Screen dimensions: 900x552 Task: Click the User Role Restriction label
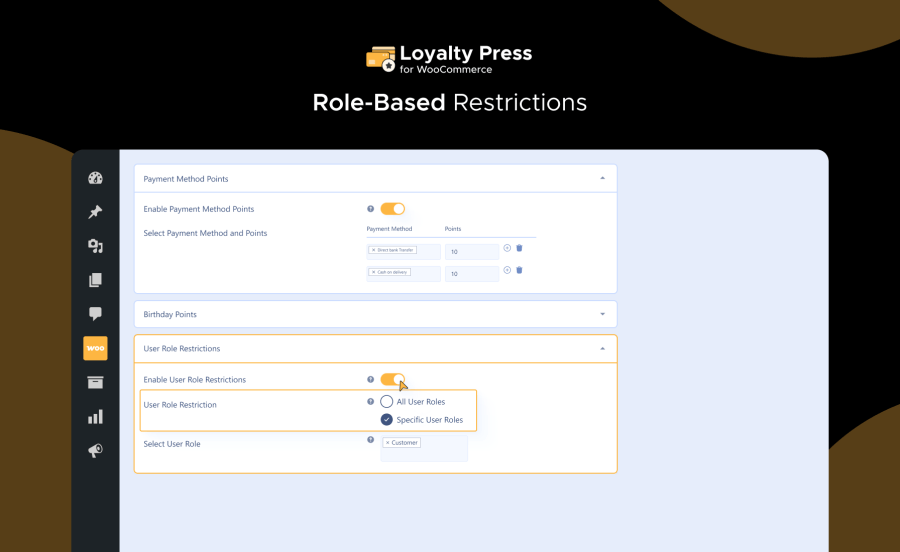[180, 405]
